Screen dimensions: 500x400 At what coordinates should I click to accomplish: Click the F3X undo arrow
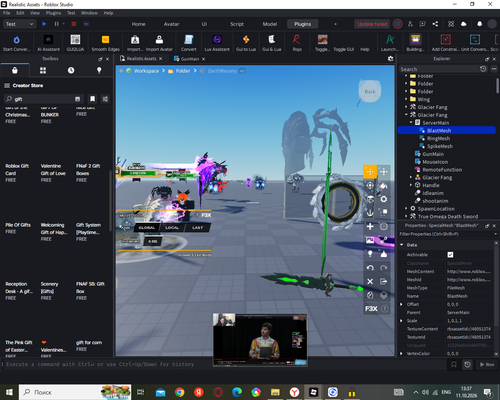coord(370,268)
